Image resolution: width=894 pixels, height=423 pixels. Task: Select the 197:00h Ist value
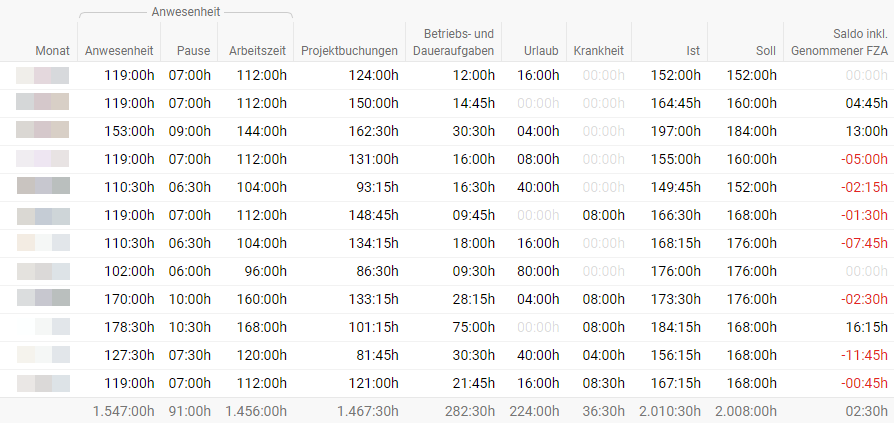click(676, 131)
